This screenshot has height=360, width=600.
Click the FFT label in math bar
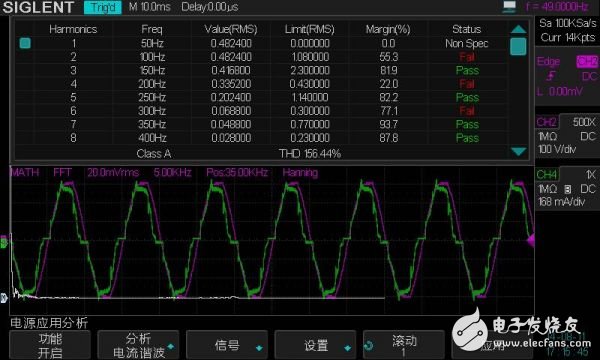[x=62, y=173]
